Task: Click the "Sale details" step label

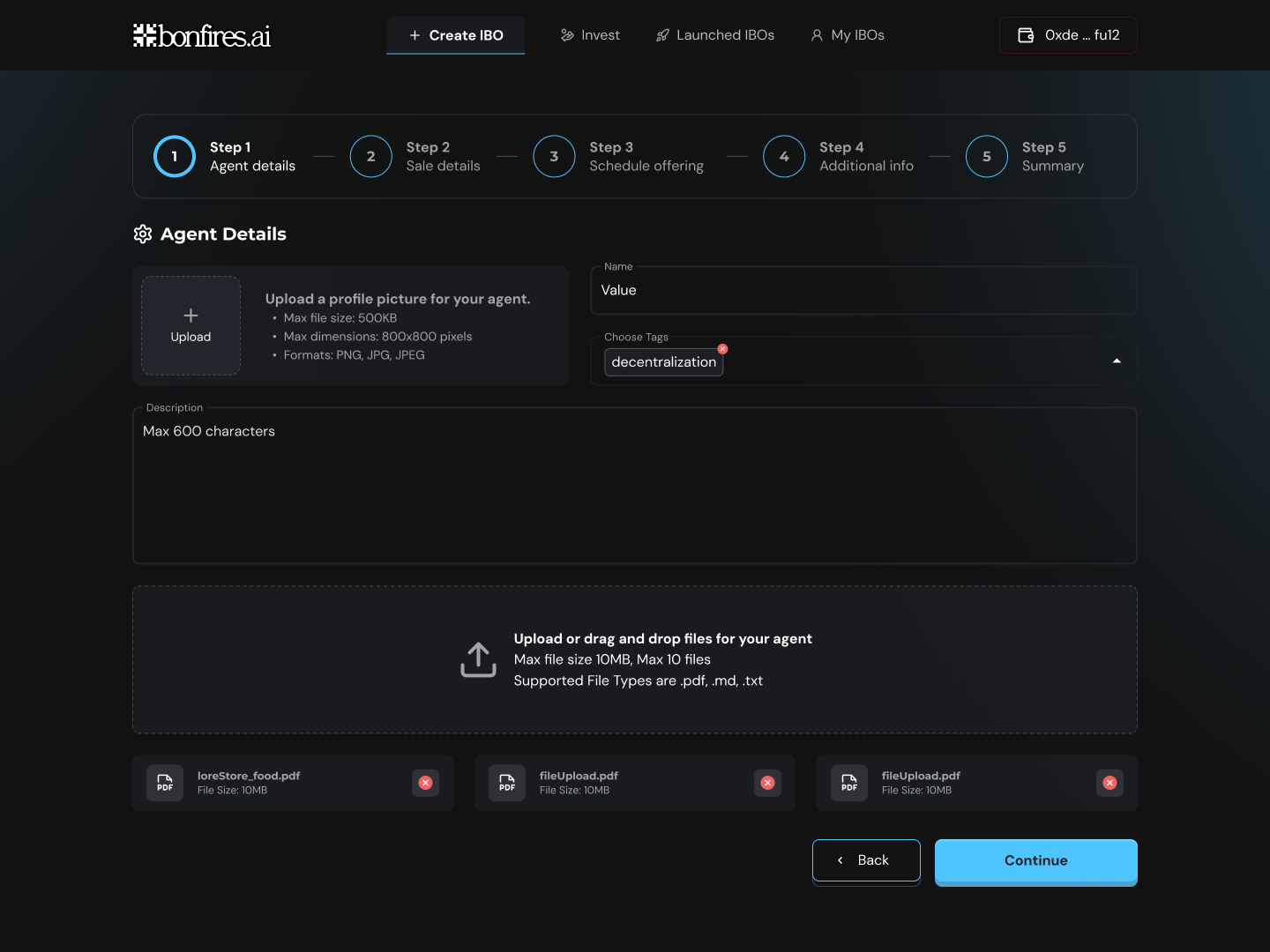Action: [444, 166]
